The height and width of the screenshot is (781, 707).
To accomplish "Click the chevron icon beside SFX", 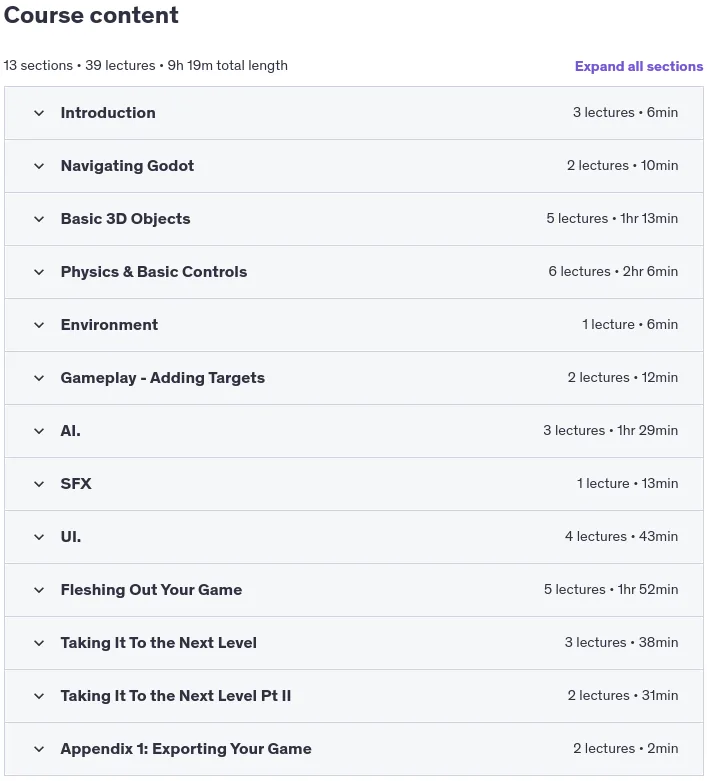I will coord(39,484).
